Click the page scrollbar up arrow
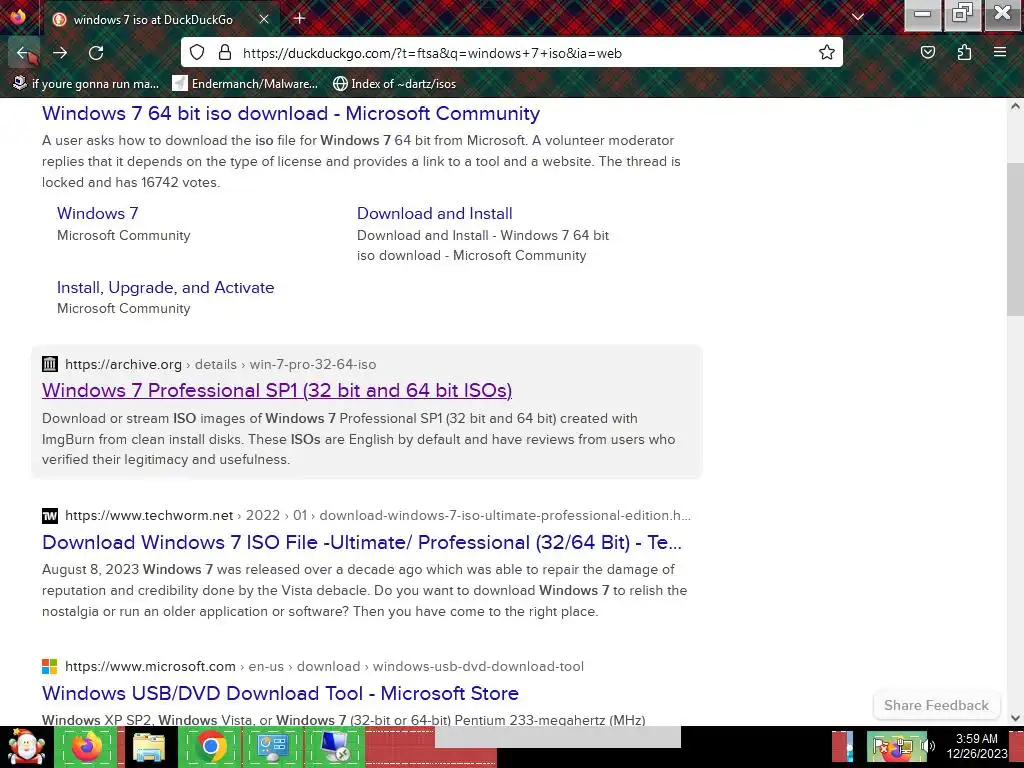This screenshot has width=1024, height=768. click(1016, 106)
